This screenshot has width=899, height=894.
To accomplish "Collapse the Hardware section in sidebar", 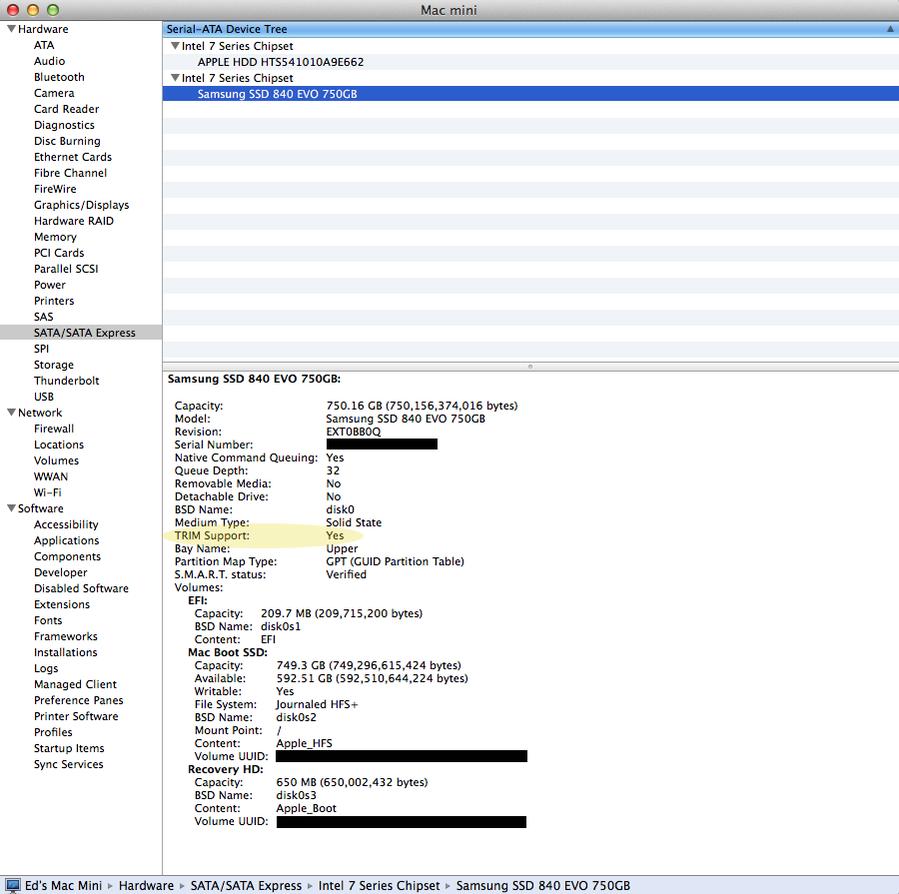I will [11, 29].
